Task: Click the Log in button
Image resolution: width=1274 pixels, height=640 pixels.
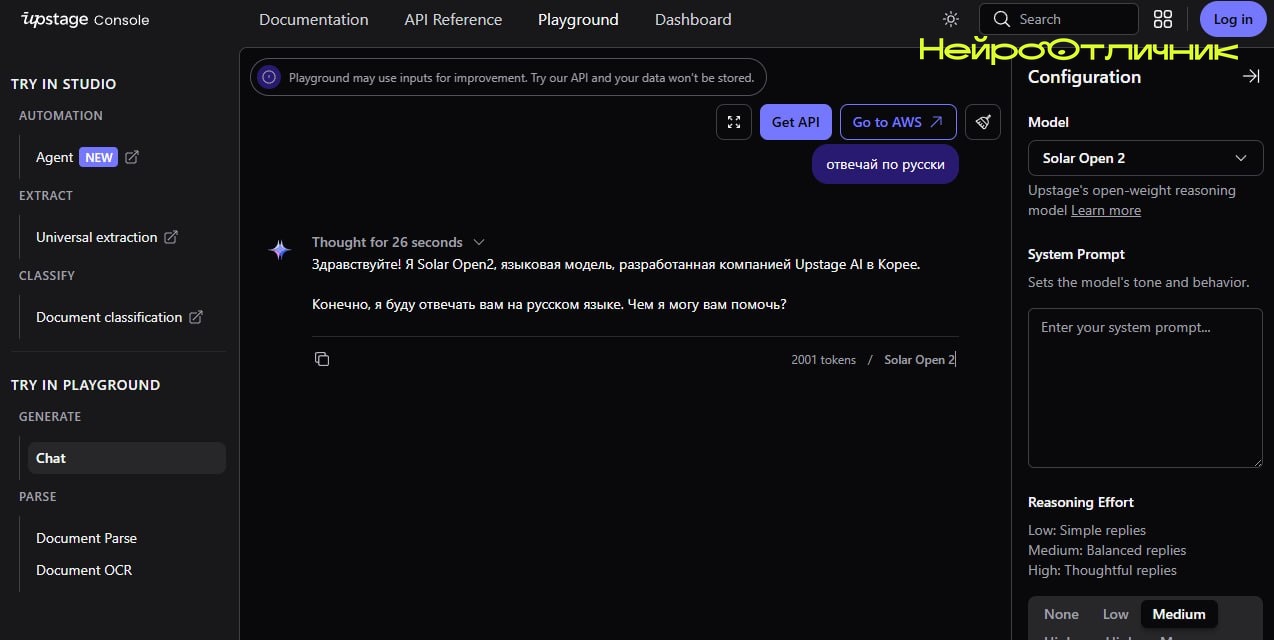Action: tap(1232, 19)
